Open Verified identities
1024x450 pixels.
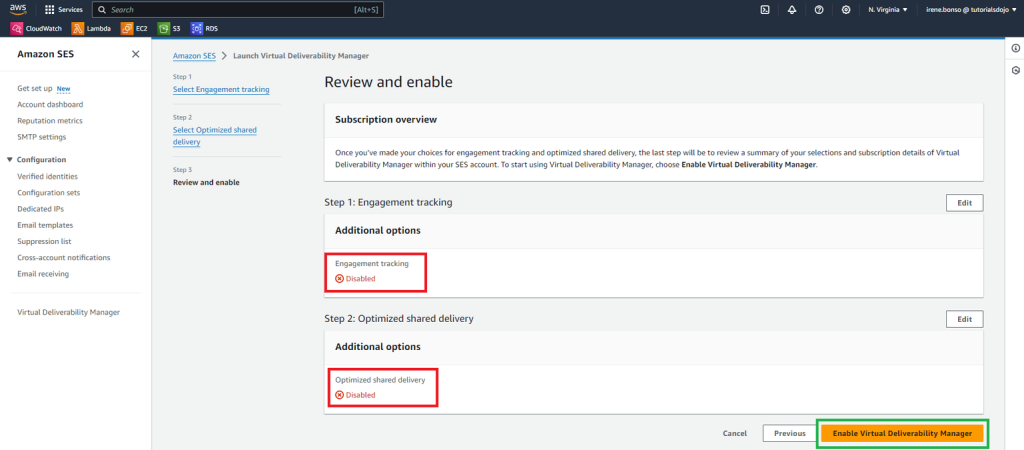click(48, 176)
